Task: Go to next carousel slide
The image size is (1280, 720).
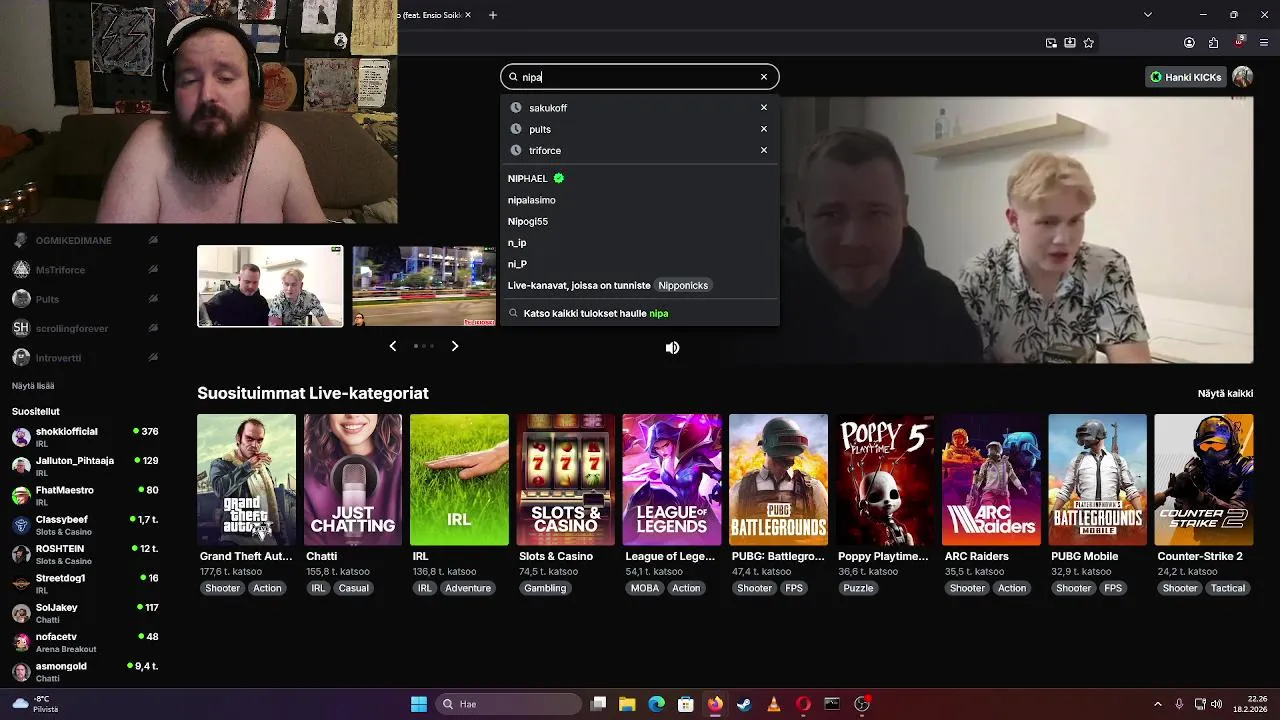Action: tap(455, 346)
